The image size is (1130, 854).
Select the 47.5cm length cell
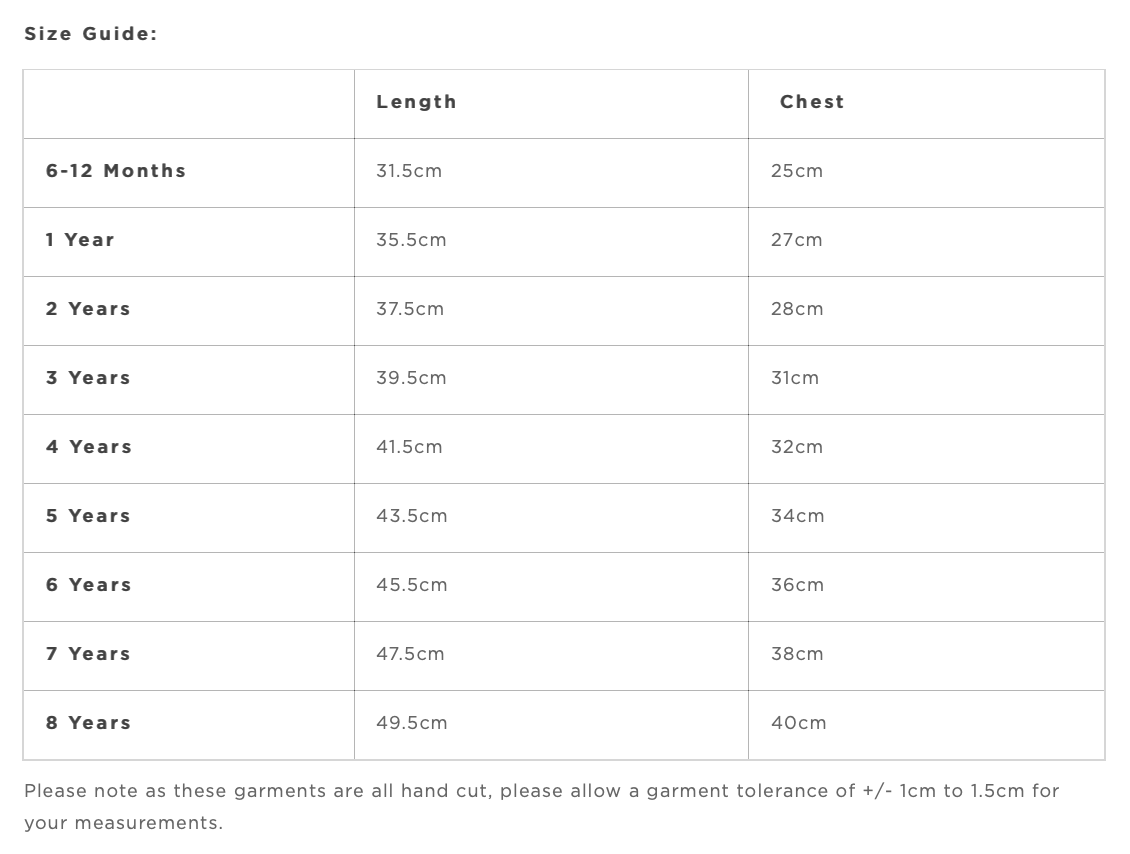click(x=410, y=654)
